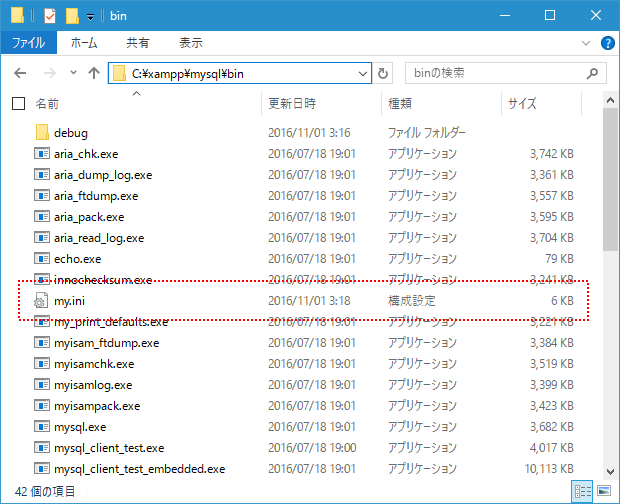This screenshot has height=504, width=620.
Task: Select the mysql.exe file icon
Action: [x=42, y=427]
